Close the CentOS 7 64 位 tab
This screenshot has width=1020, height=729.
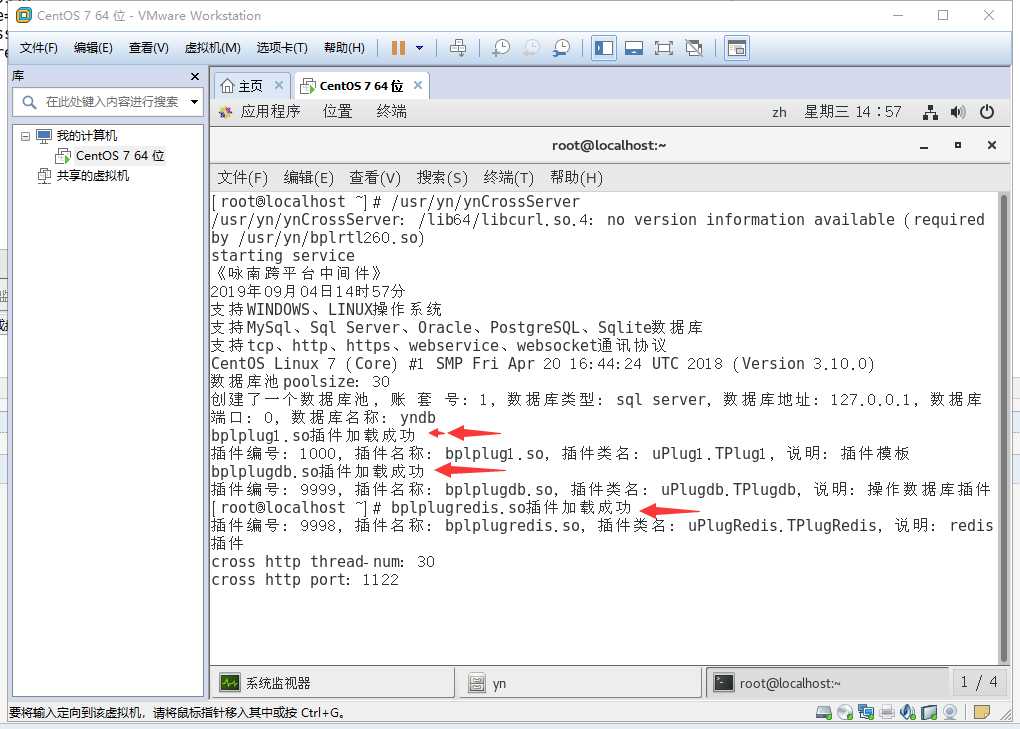click(x=418, y=85)
